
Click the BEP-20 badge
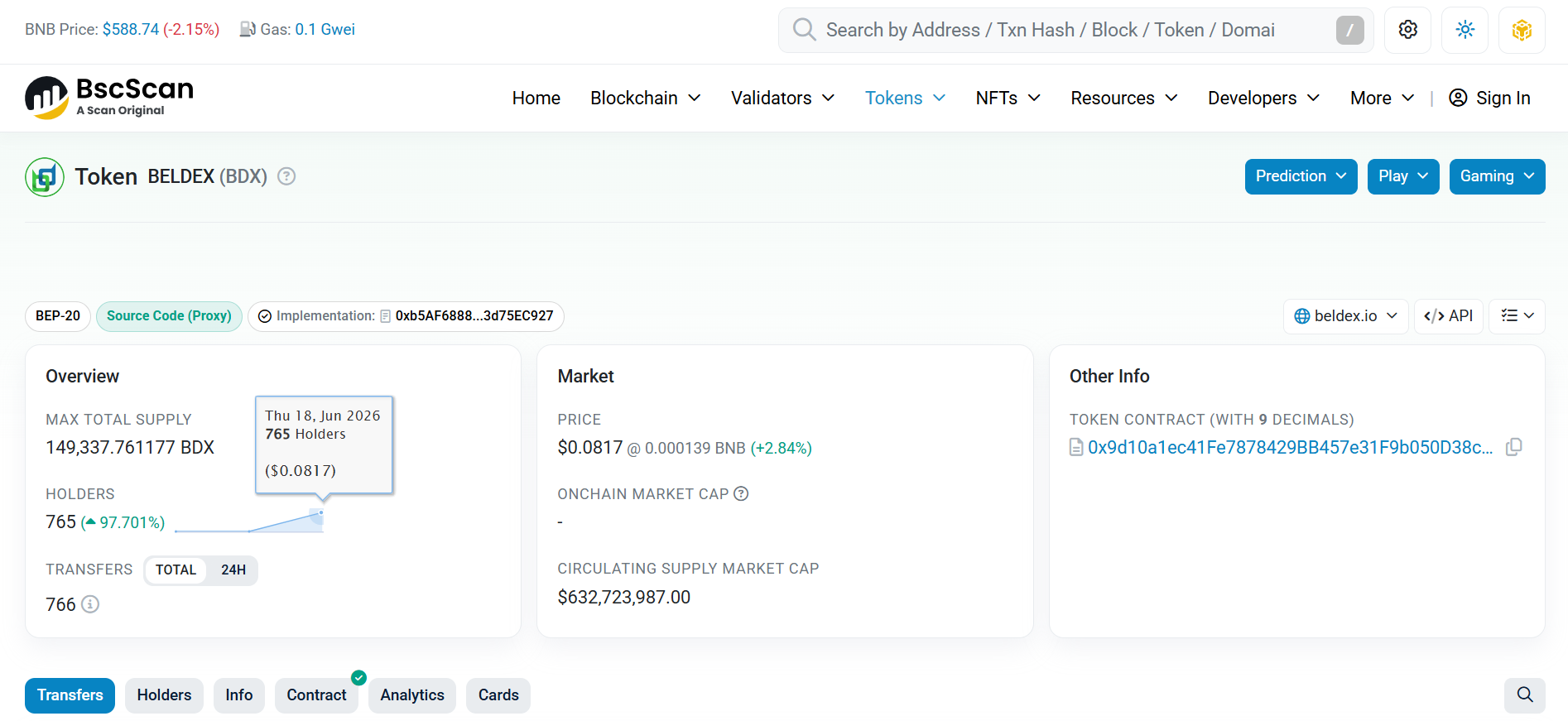click(58, 316)
